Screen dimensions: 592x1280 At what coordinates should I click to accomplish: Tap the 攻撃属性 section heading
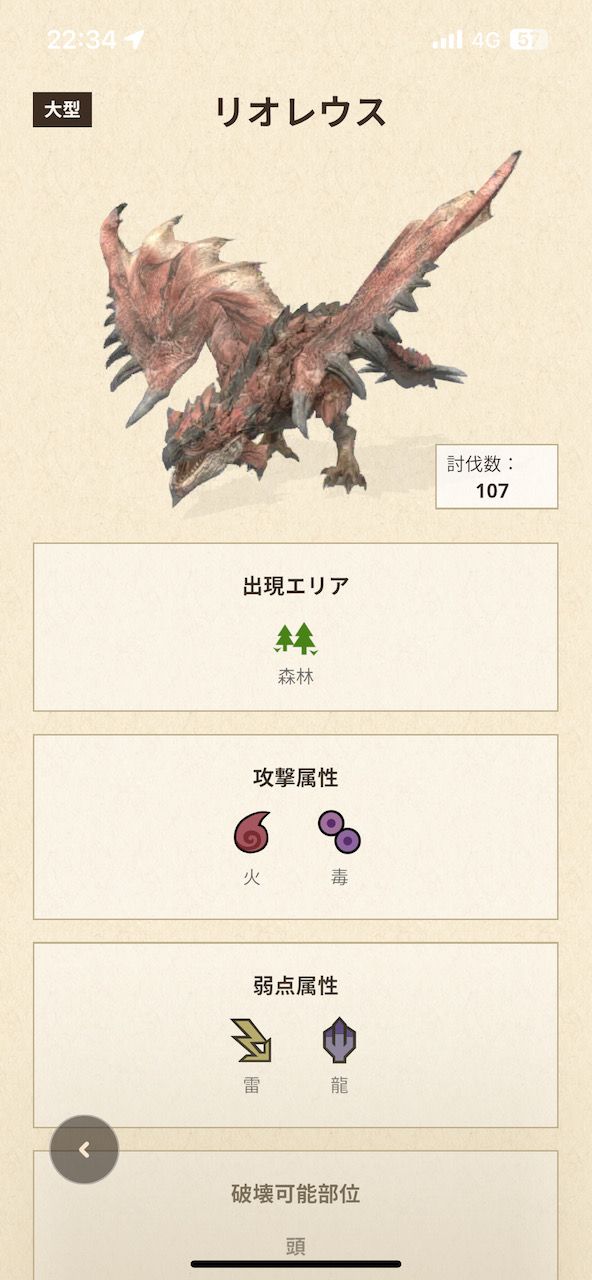tap(296, 778)
